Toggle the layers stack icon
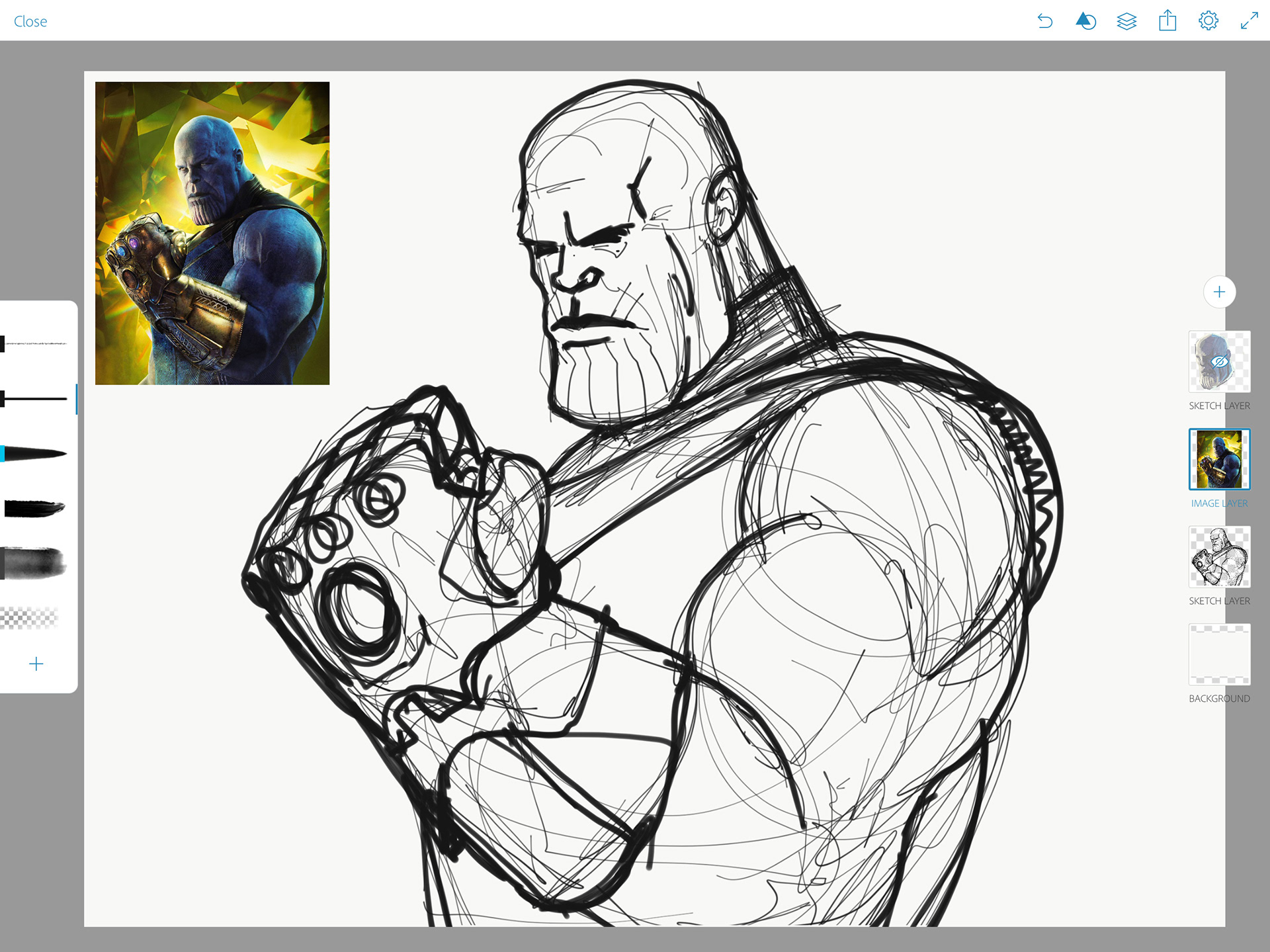Screen dimensions: 1270x952 [1126, 21]
